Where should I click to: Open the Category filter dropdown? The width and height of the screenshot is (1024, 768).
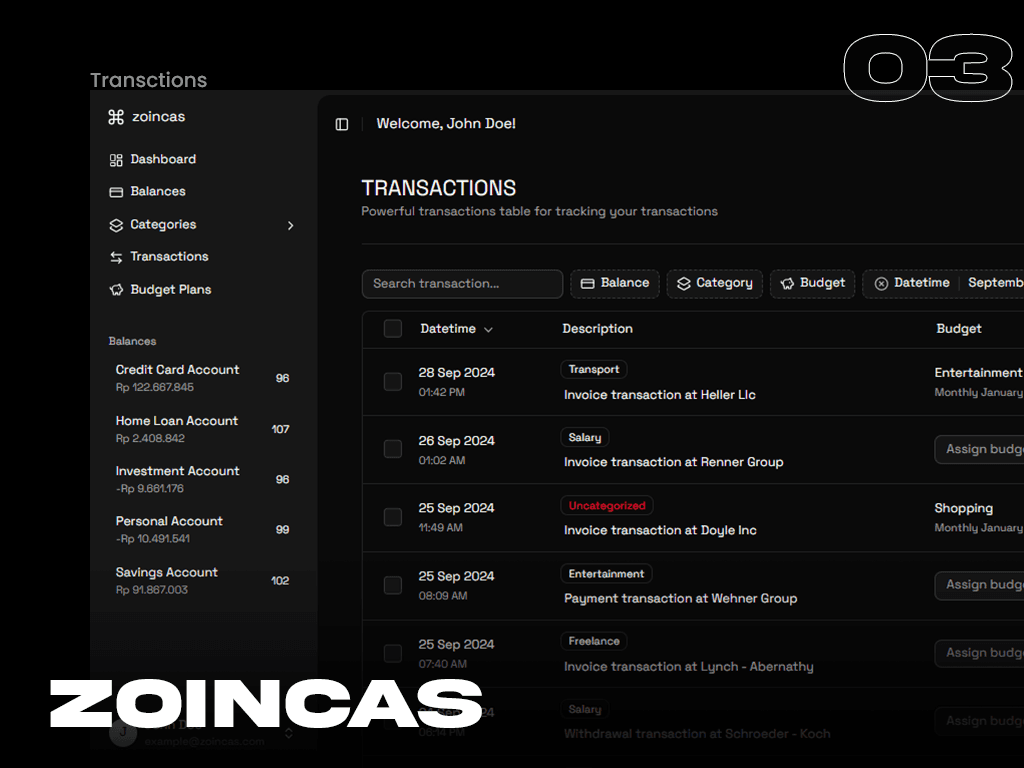pyautogui.click(x=714, y=284)
